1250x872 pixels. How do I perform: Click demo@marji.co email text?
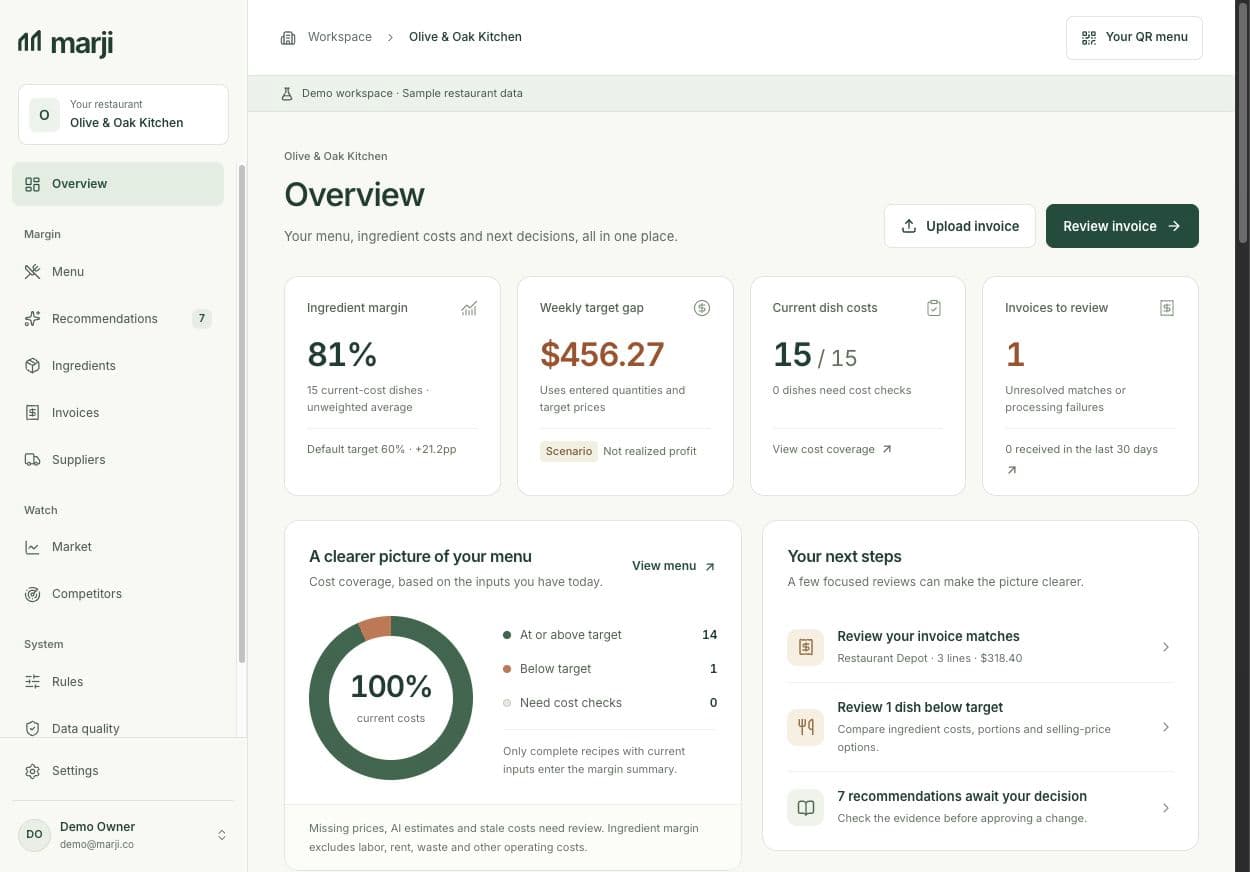(97, 844)
